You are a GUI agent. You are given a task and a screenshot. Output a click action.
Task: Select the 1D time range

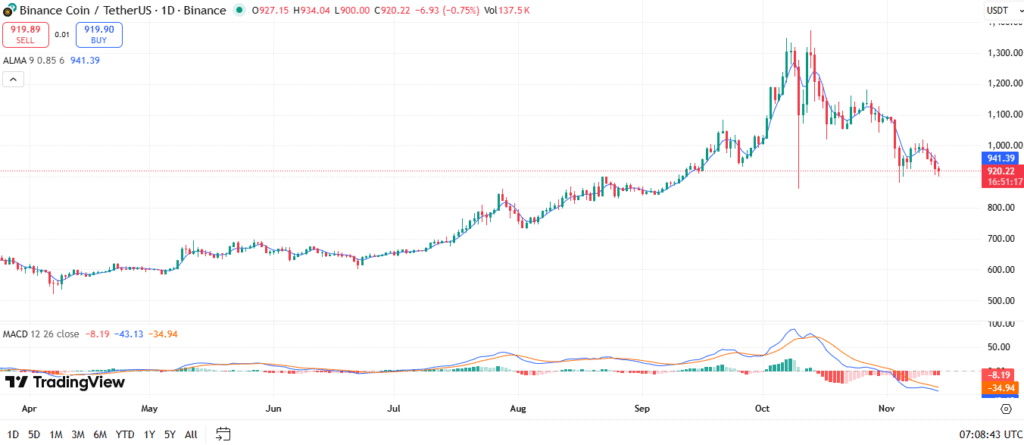click(x=11, y=434)
